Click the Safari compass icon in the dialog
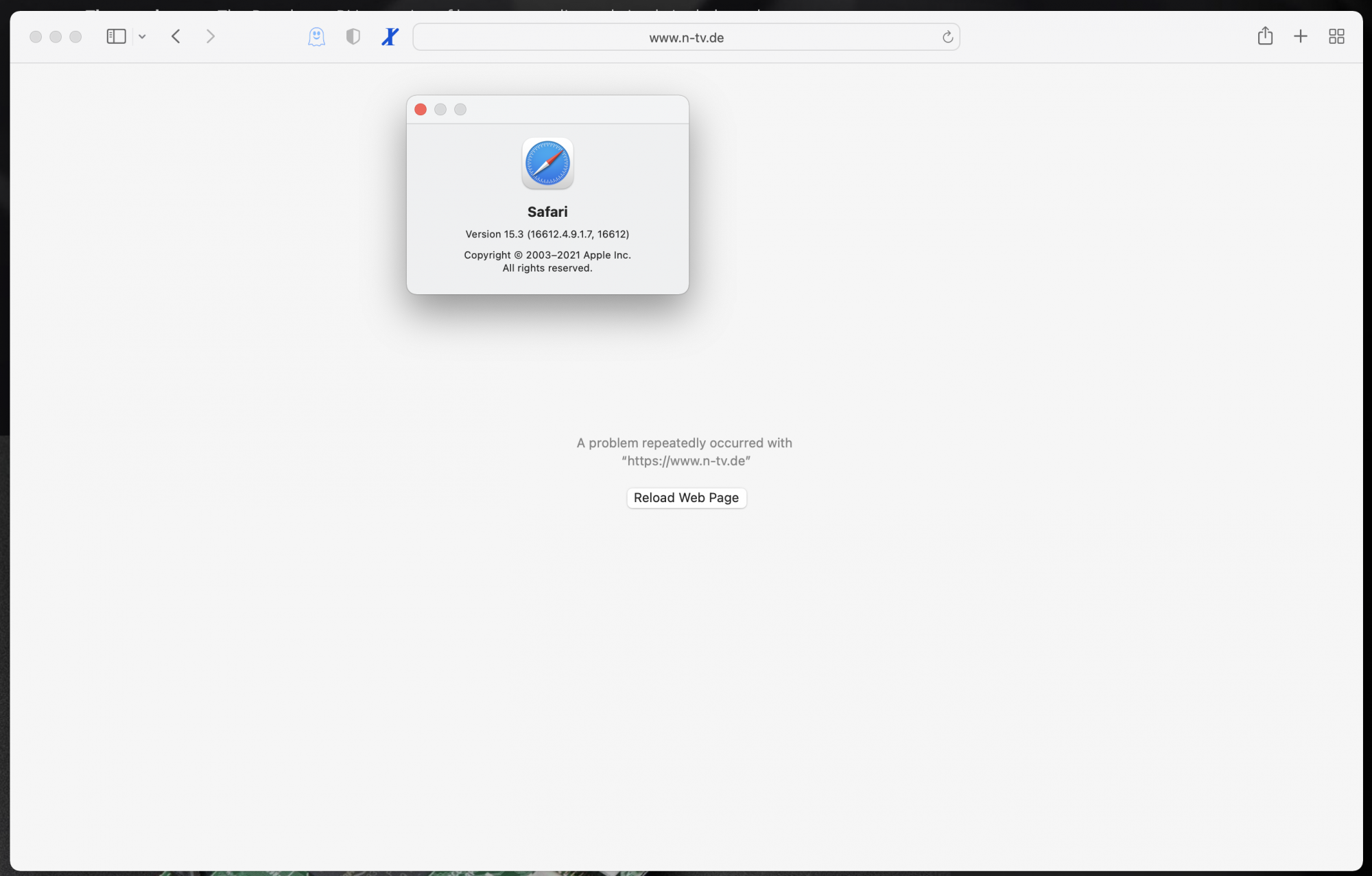Screen dimensions: 1372x876 (547, 163)
